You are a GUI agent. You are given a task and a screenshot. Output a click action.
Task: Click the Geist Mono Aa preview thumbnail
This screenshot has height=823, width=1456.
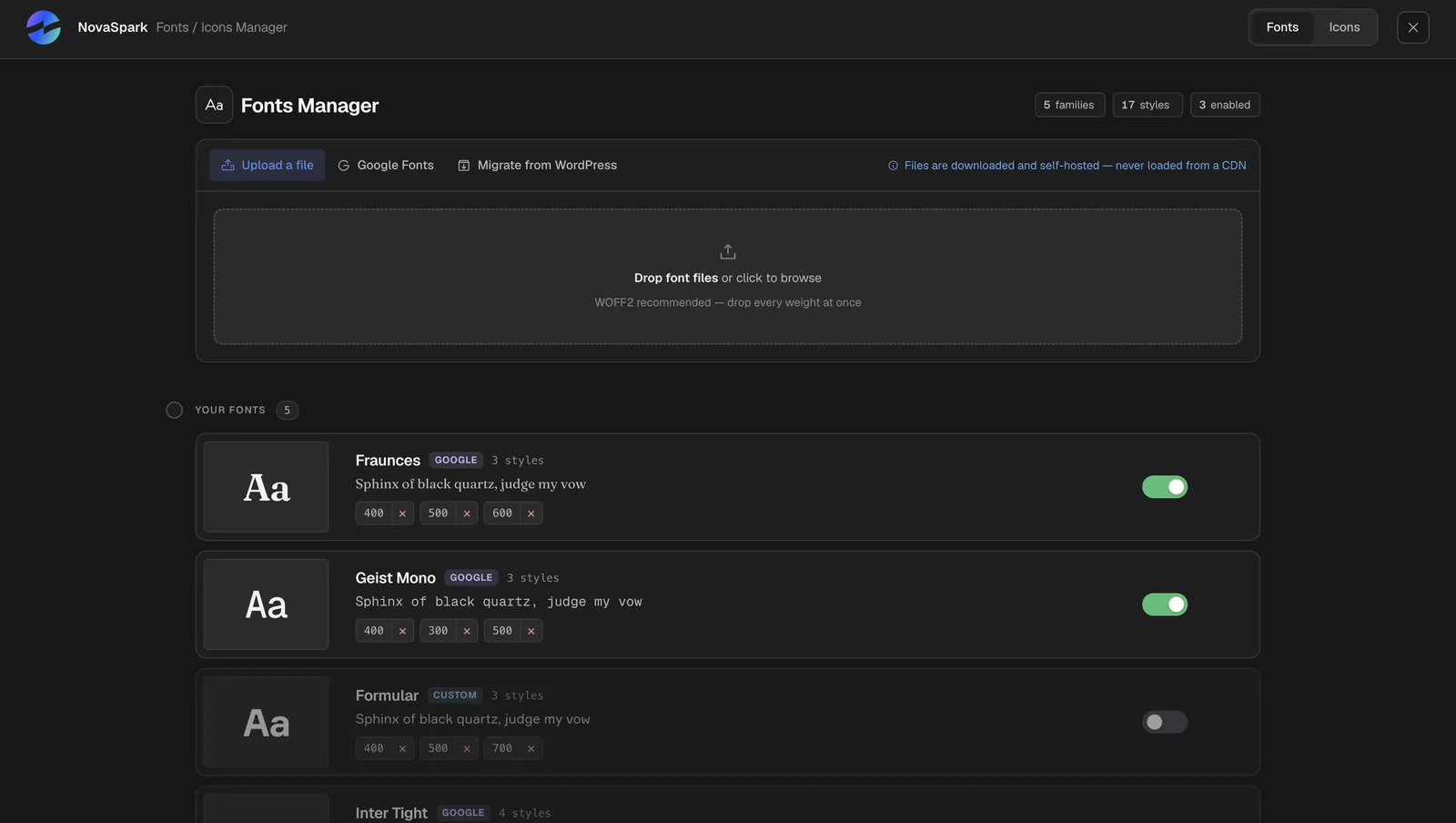point(267,605)
